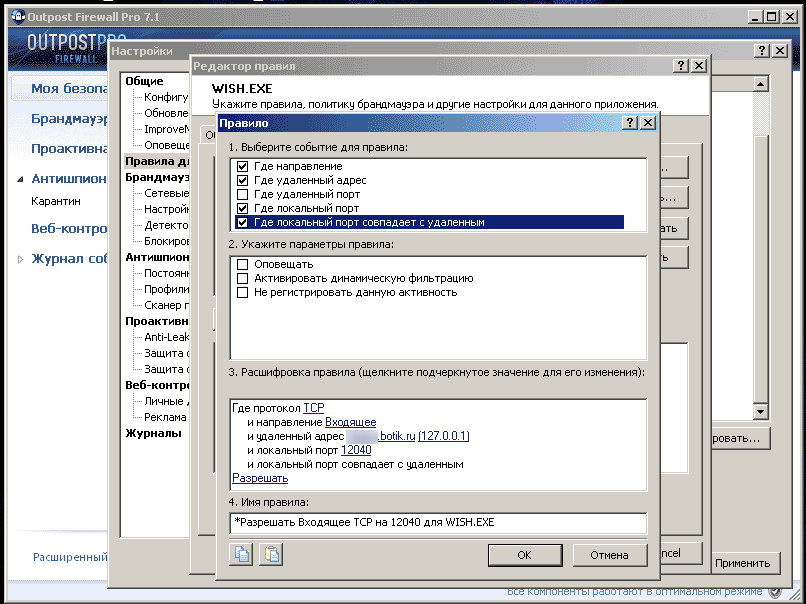Image resolution: width=806 pixels, height=604 pixels.
Task: Select ImproveNet item in settings tree
Action: pos(166,129)
